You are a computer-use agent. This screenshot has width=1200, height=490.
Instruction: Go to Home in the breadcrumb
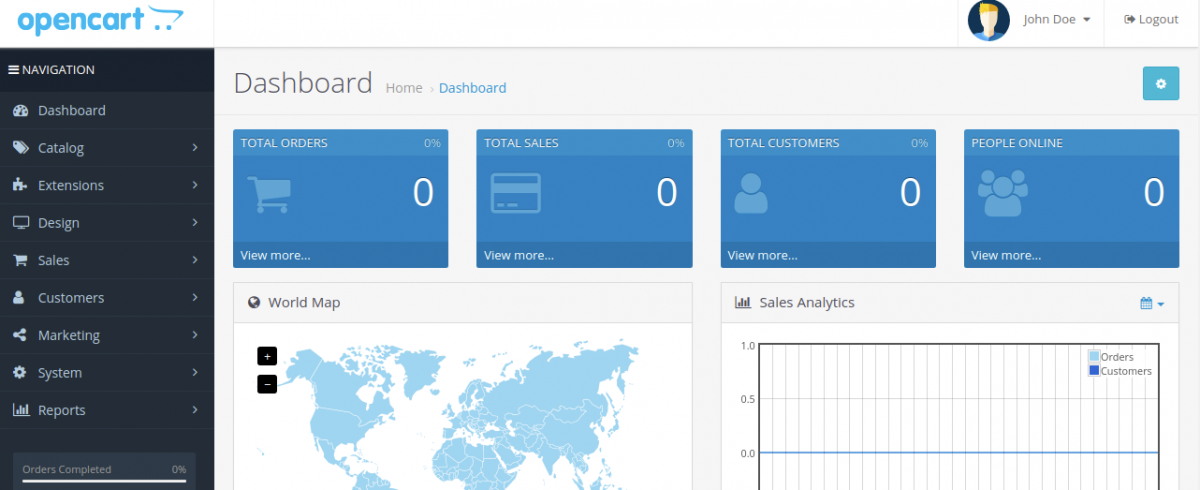coord(404,88)
